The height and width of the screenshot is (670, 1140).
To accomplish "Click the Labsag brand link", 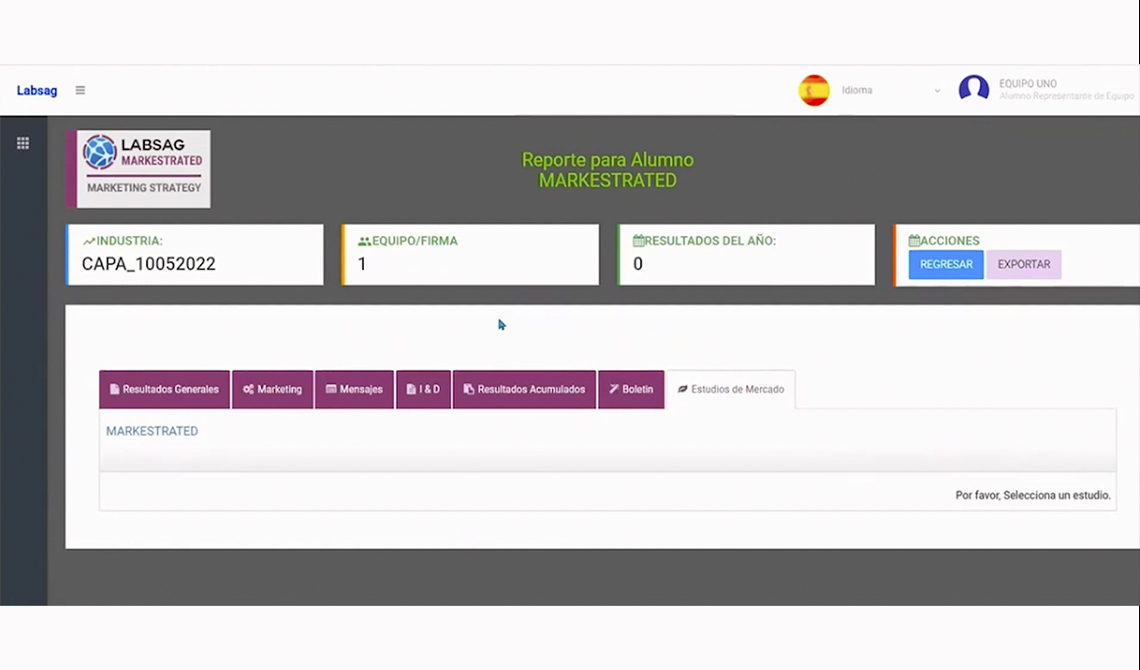I will click(x=37, y=90).
